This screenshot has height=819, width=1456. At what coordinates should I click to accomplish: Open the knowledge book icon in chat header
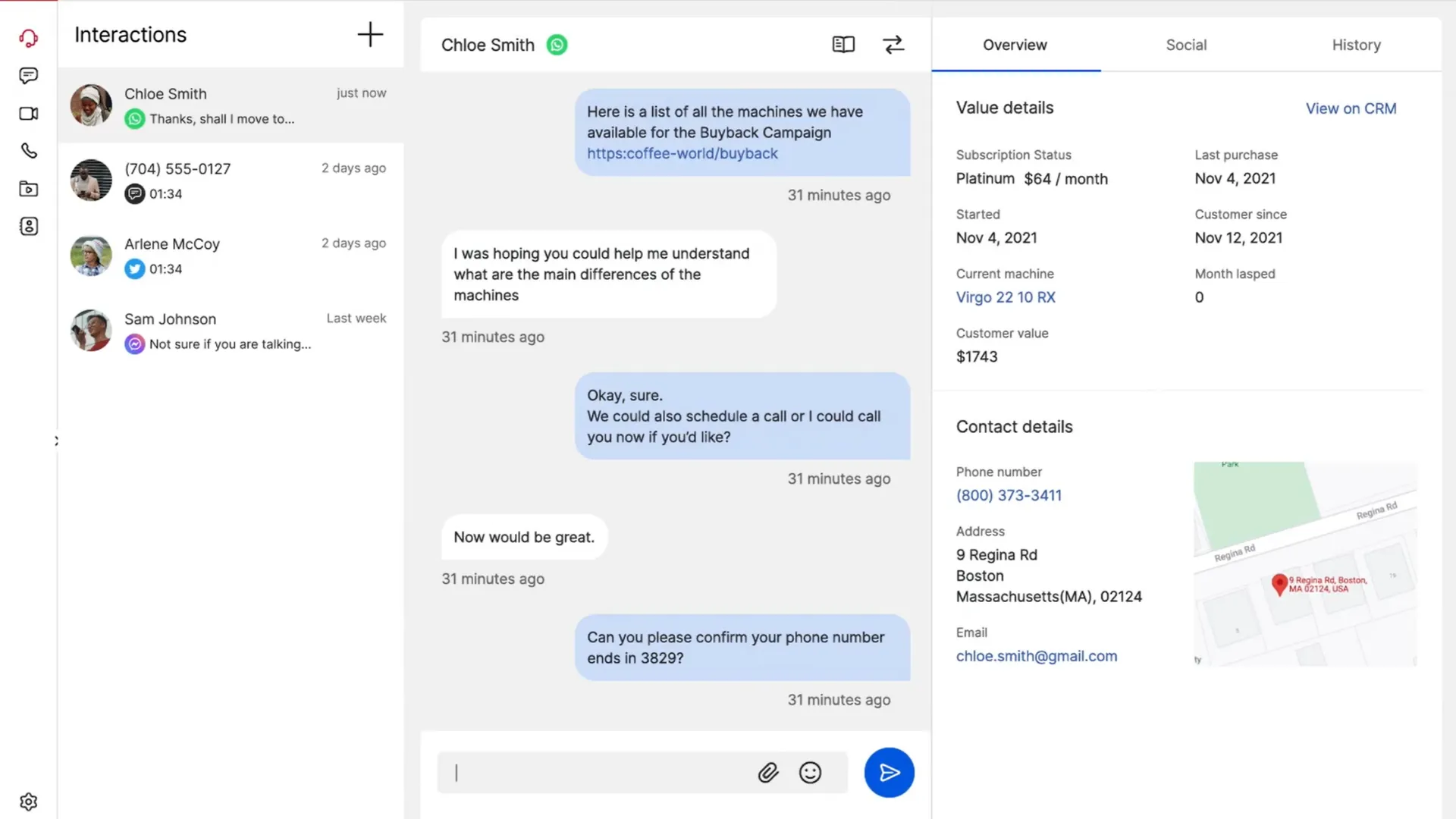[843, 45]
